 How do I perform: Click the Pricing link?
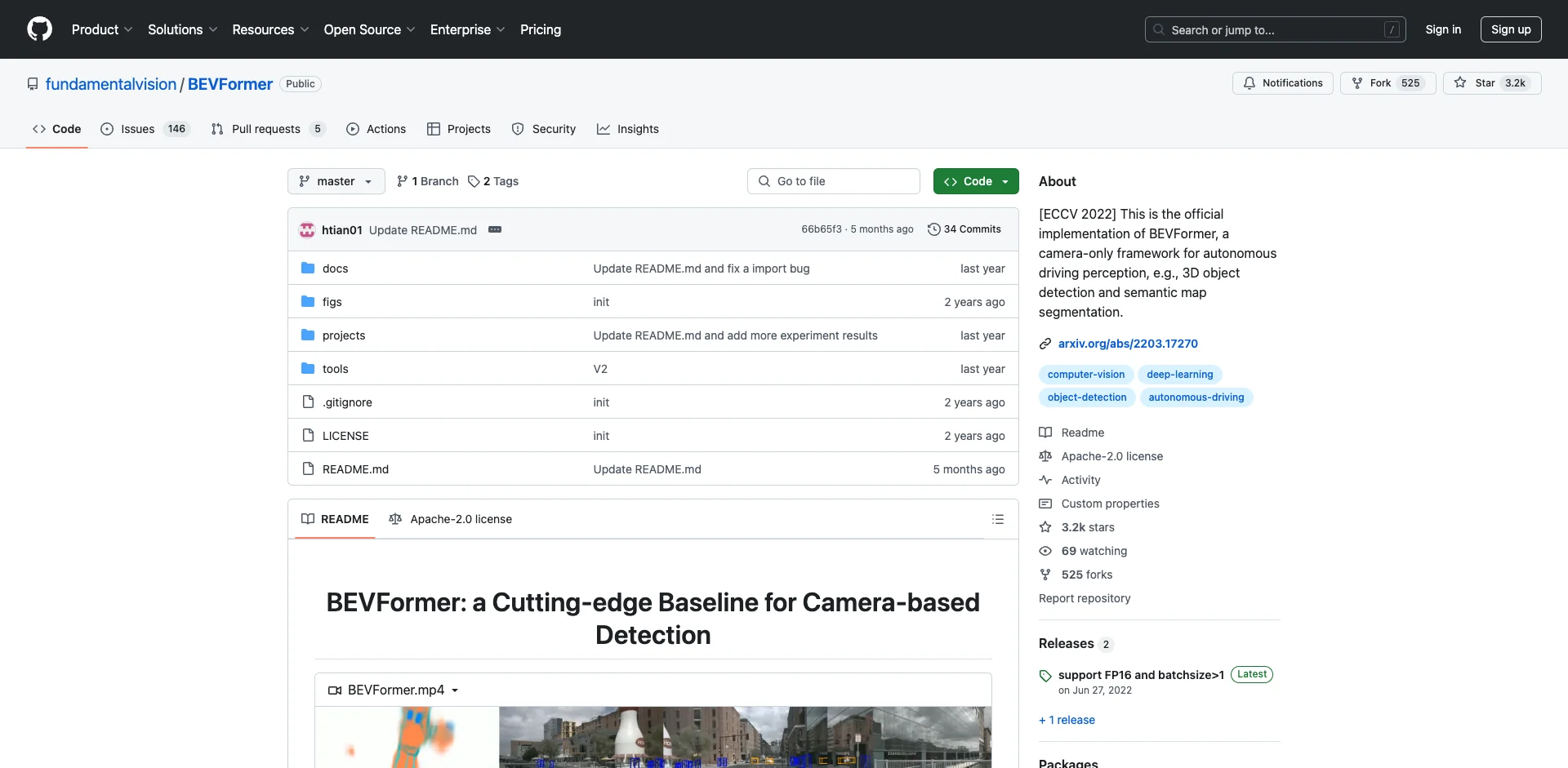coord(541,29)
